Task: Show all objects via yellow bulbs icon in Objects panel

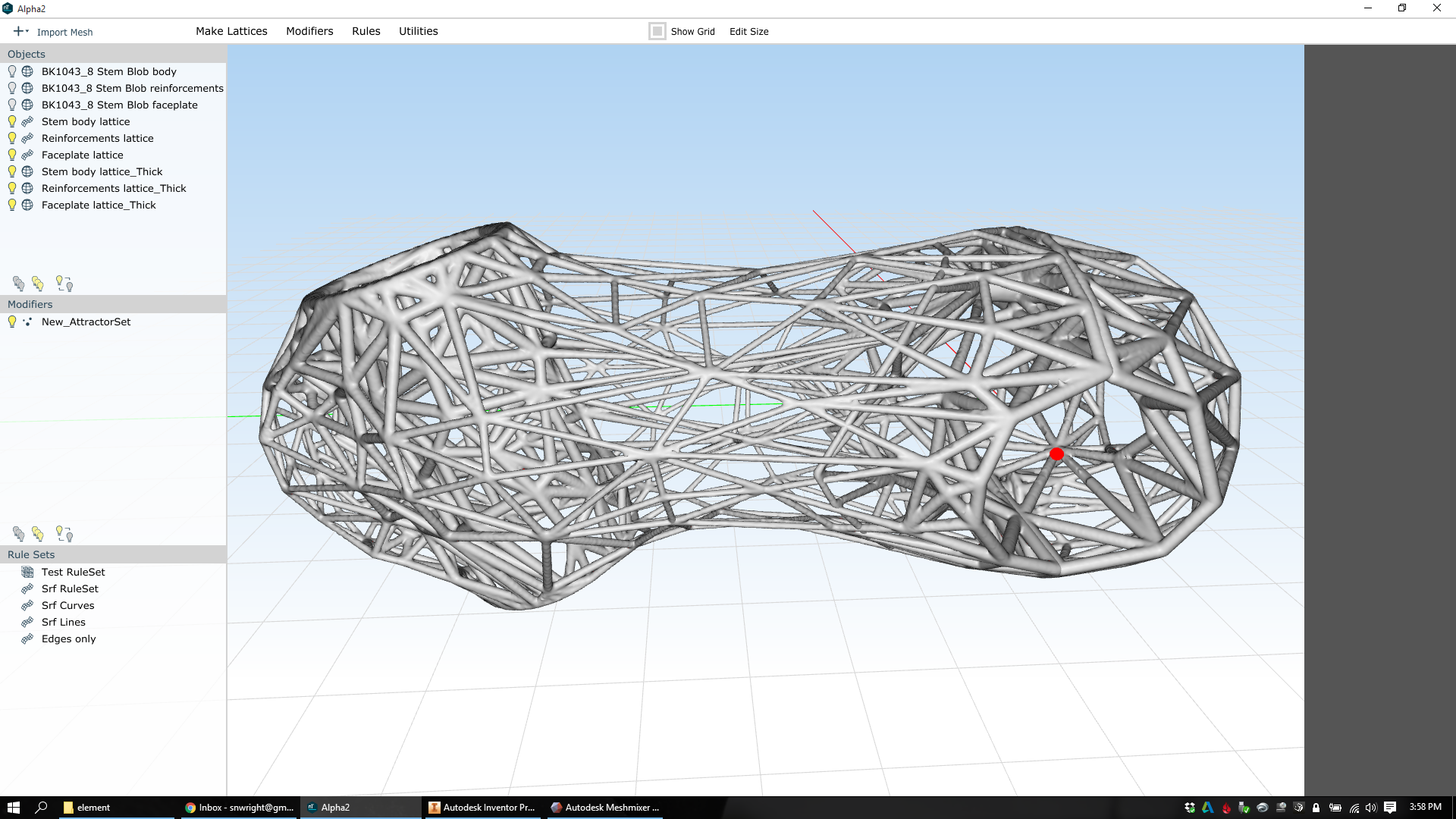Action: point(38,284)
